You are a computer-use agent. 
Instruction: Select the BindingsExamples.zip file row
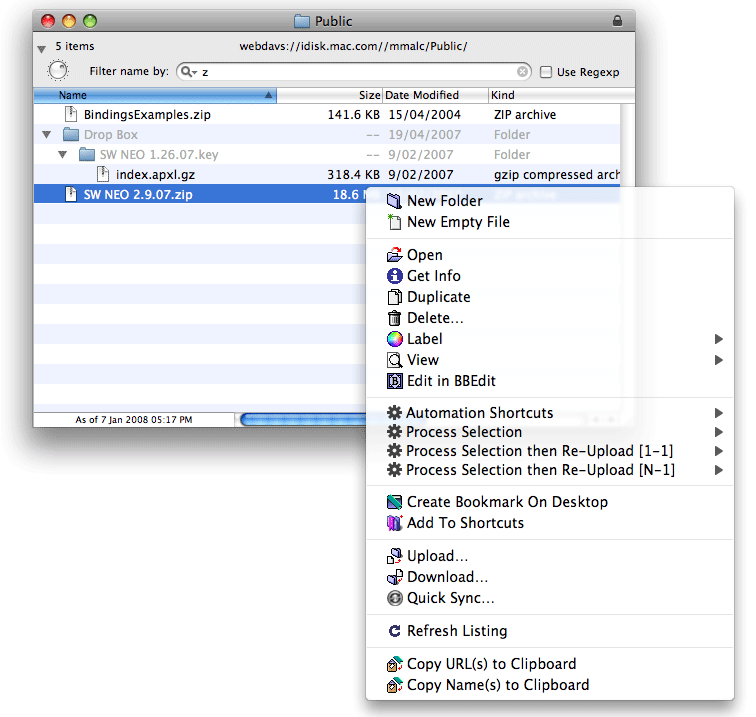pyautogui.click(x=147, y=115)
